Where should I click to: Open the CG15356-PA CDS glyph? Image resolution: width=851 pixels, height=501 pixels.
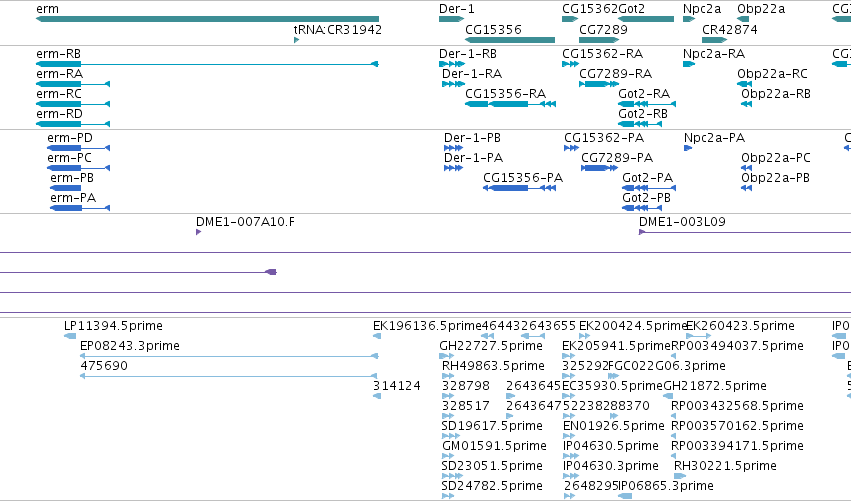coord(519,188)
